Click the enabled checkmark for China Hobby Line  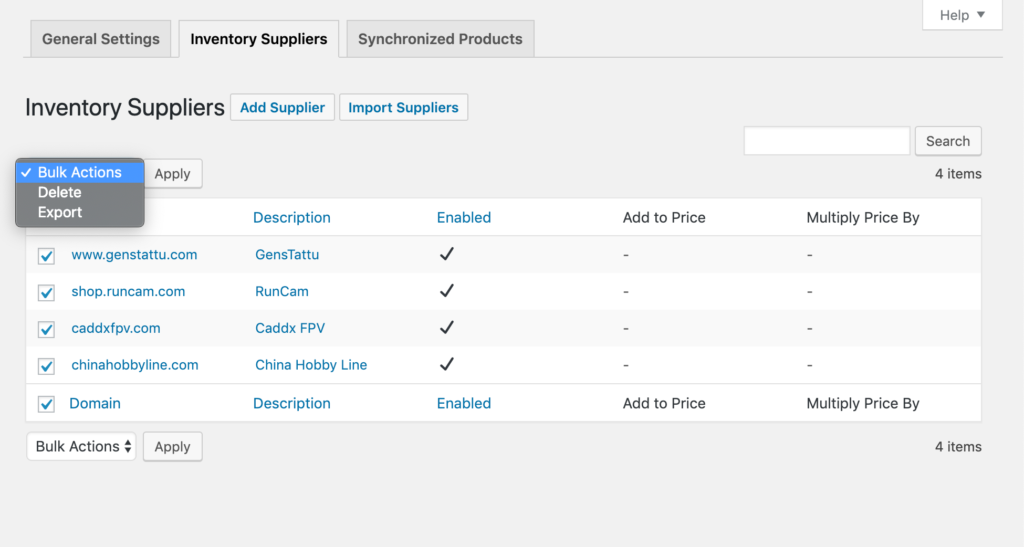click(447, 365)
